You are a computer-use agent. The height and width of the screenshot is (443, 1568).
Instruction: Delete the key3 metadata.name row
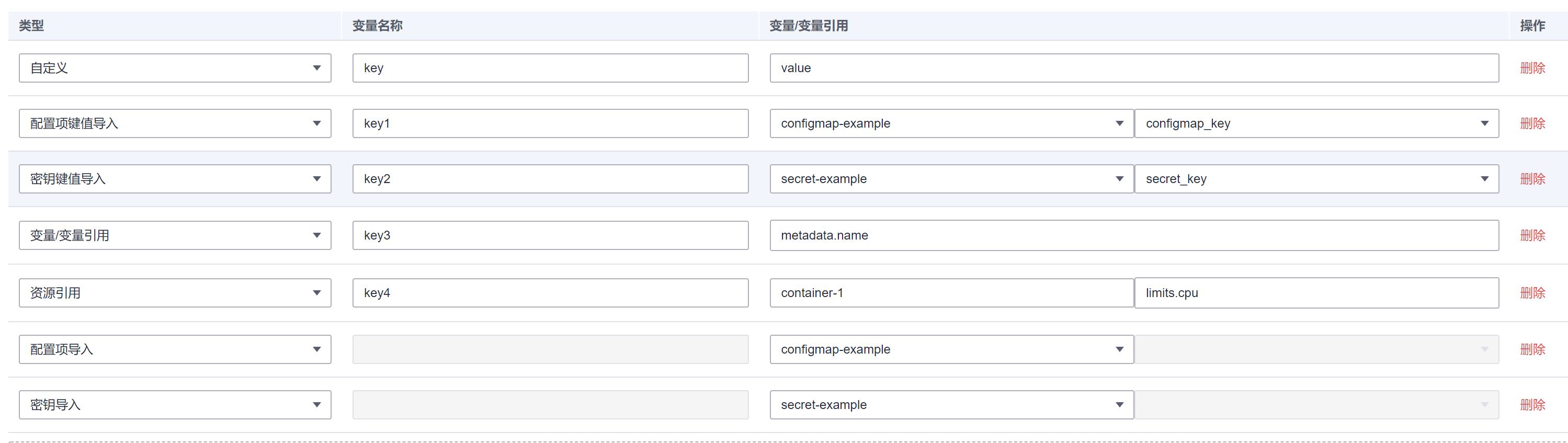click(1532, 235)
